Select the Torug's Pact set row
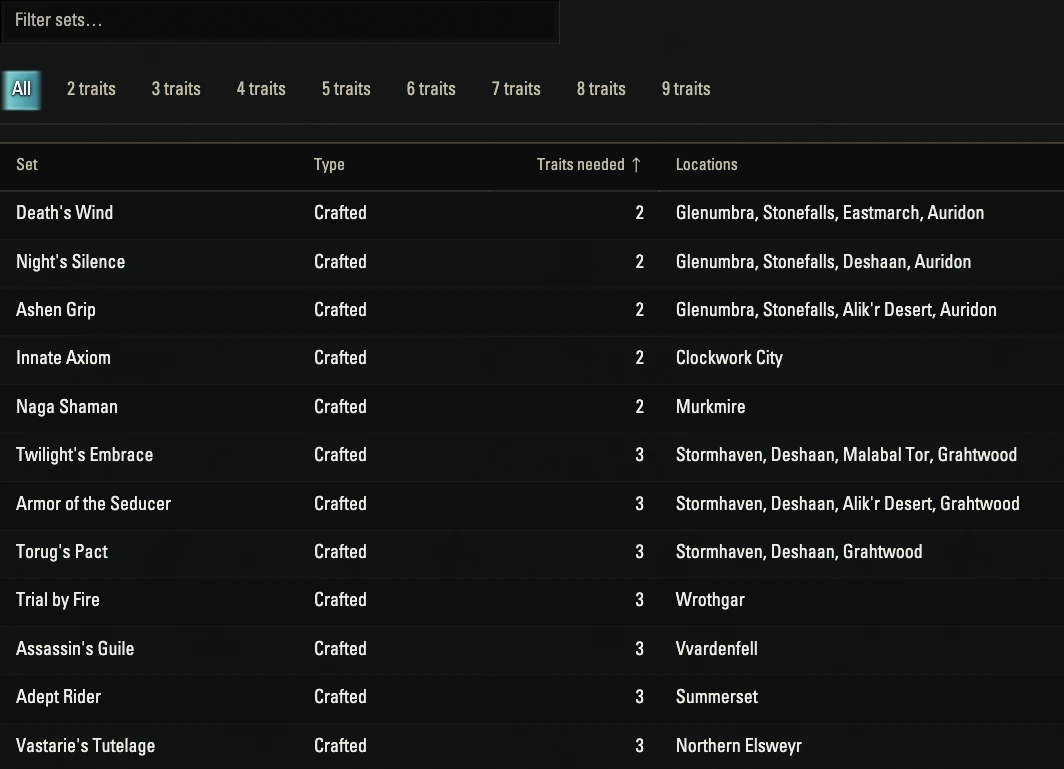This screenshot has width=1064, height=769. click(532, 552)
